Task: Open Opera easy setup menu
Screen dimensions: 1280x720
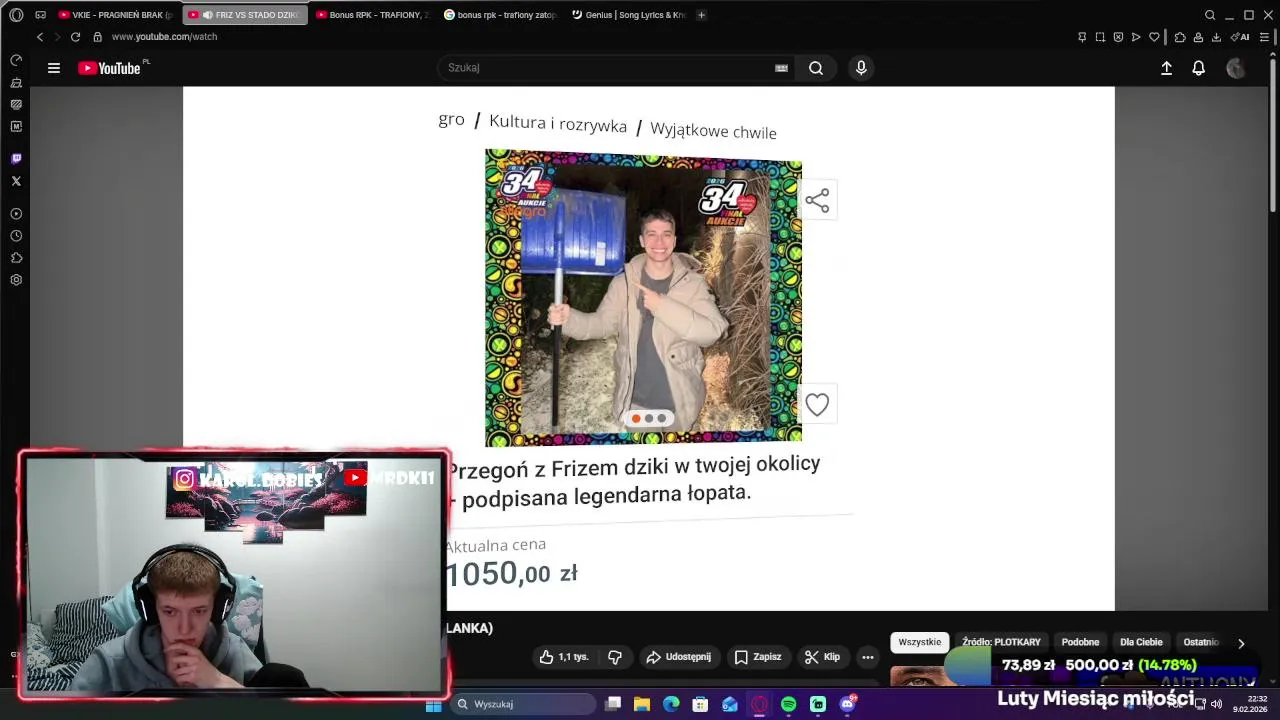Action: tap(1263, 37)
